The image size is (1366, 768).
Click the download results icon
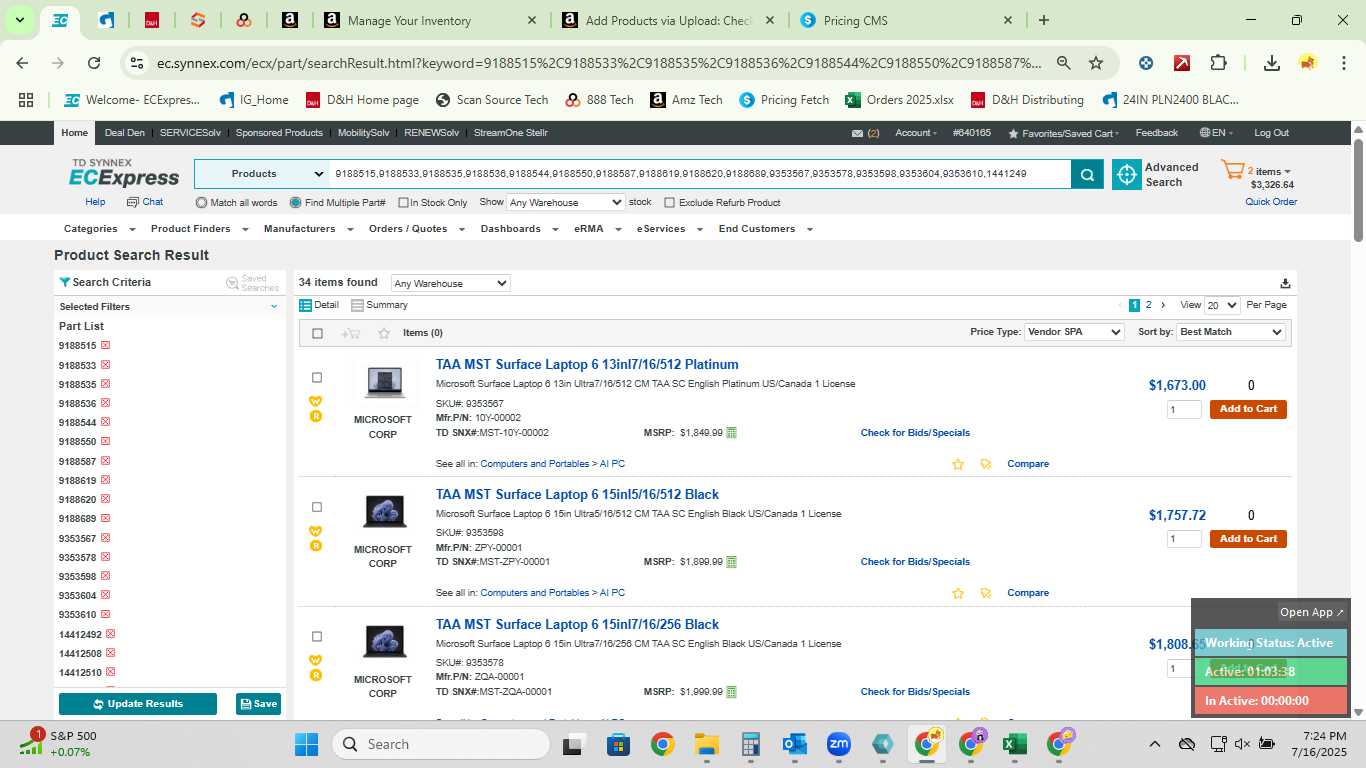[1285, 283]
